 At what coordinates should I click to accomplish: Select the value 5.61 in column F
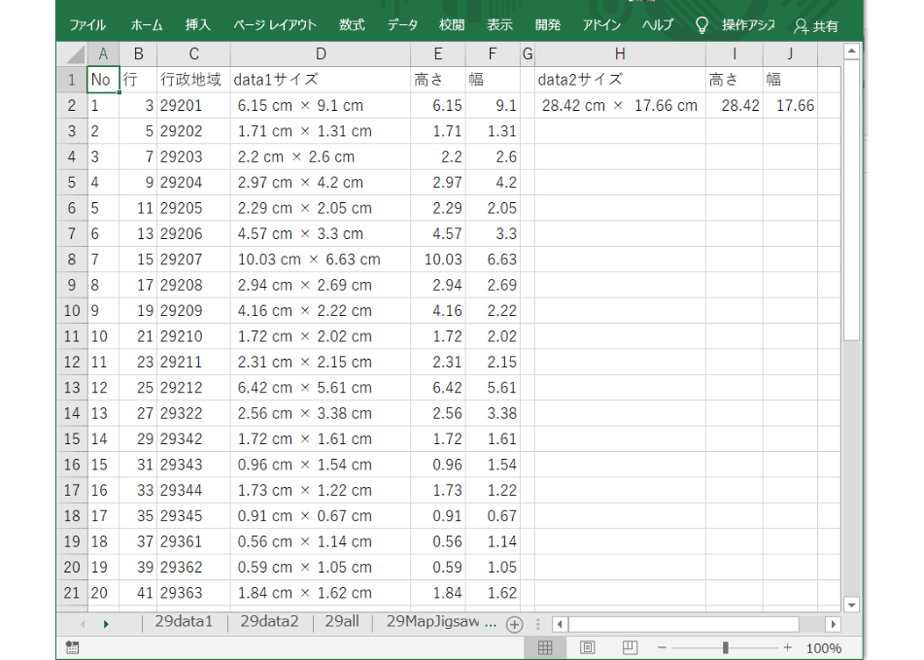[x=493, y=388]
